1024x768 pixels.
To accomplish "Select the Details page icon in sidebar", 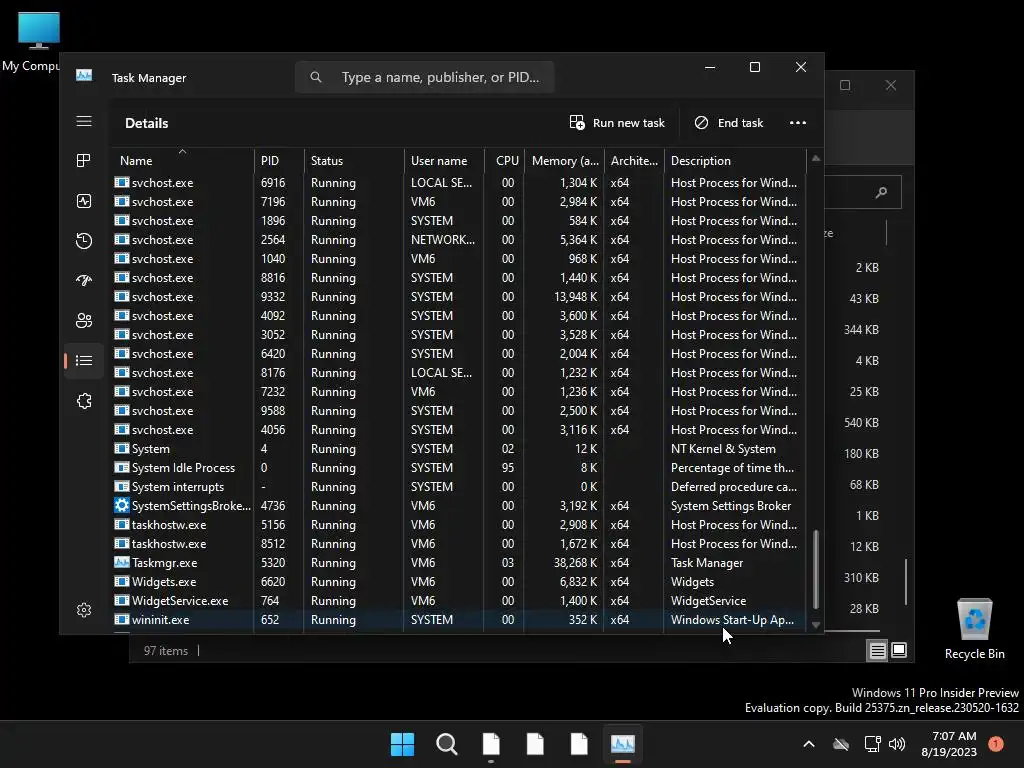I will [x=84, y=360].
